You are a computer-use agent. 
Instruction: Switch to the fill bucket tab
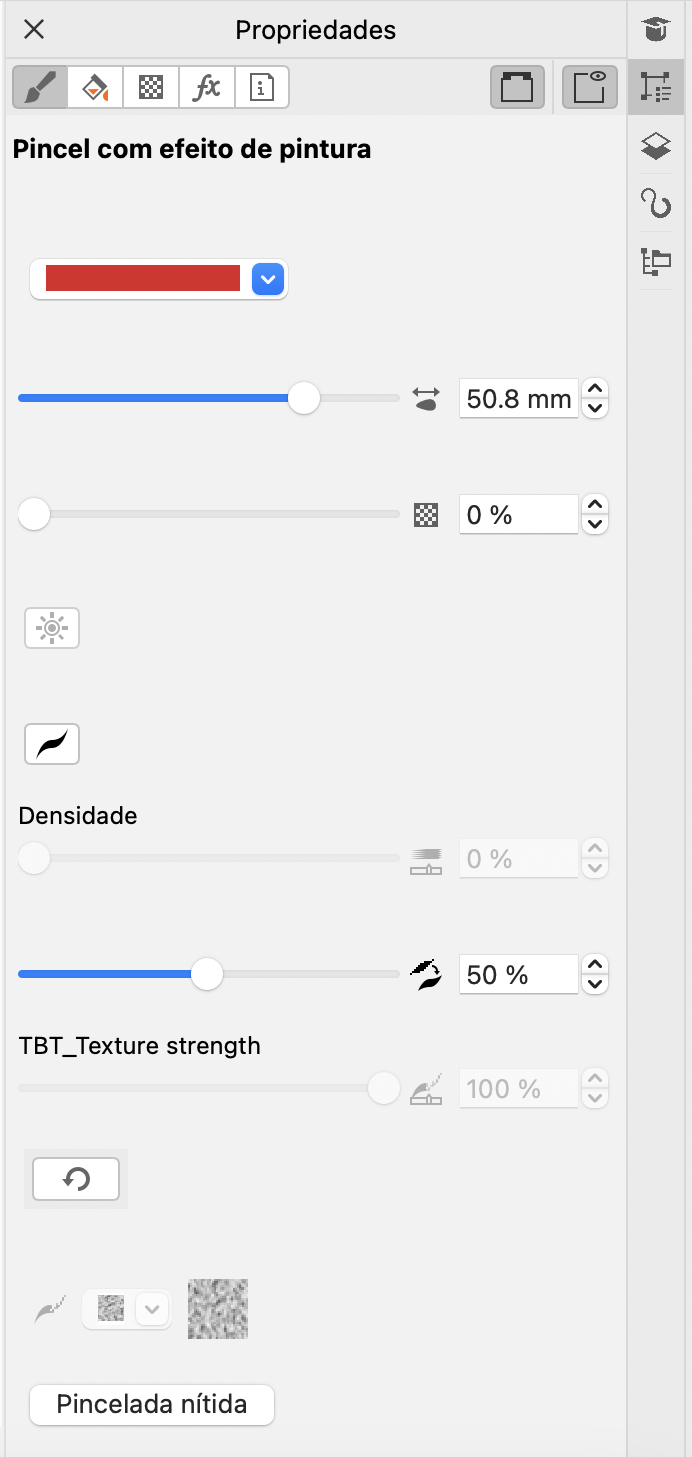click(x=95, y=87)
